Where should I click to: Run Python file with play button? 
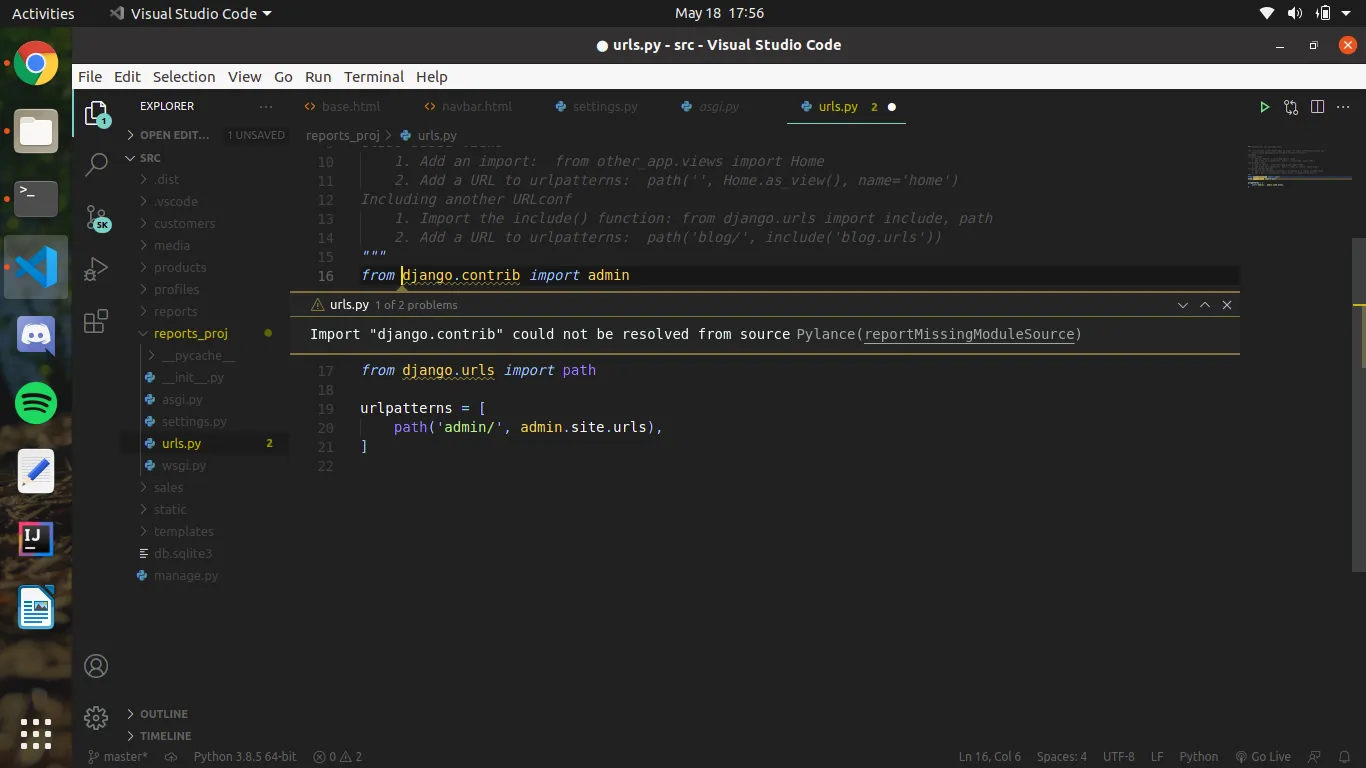coord(1264,107)
